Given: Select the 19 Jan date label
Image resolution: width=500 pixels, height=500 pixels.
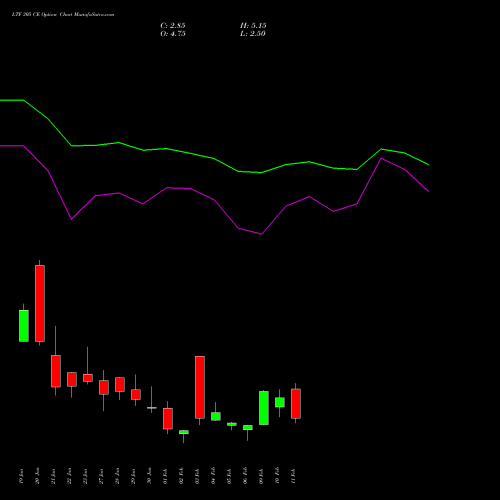Looking at the screenshot, I should (22, 476).
